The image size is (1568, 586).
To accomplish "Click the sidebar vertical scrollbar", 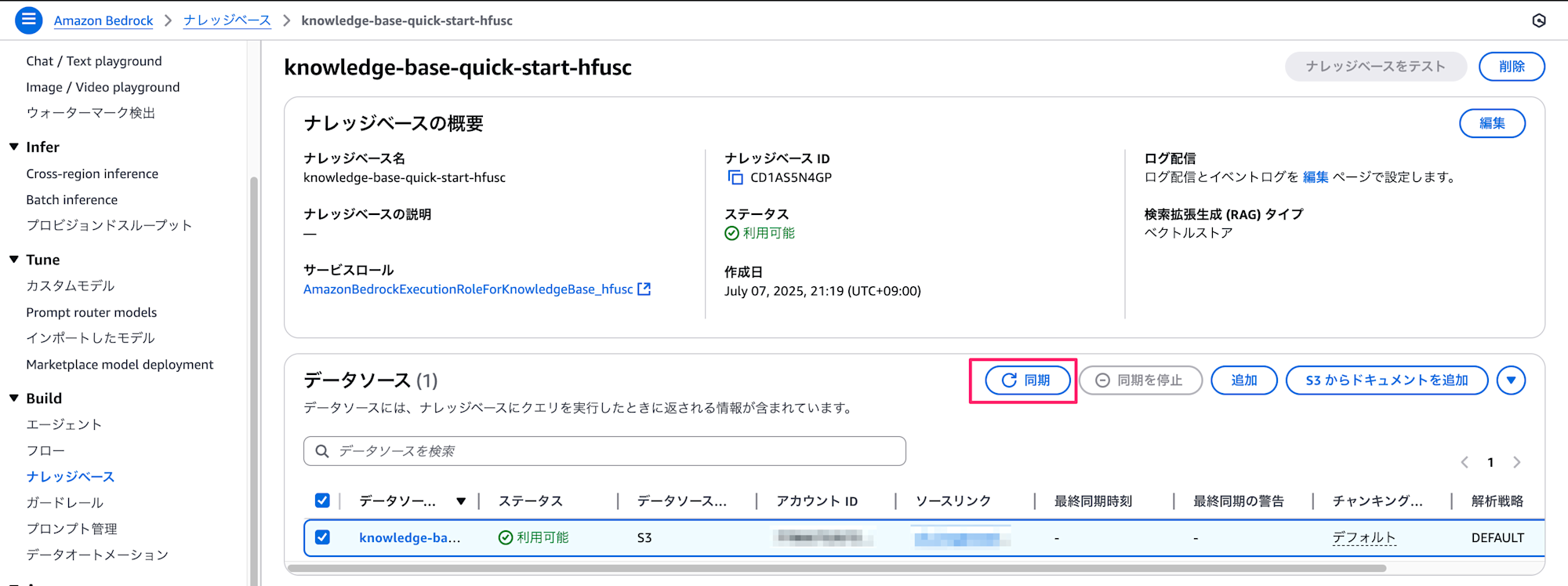I will coord(253,380).
